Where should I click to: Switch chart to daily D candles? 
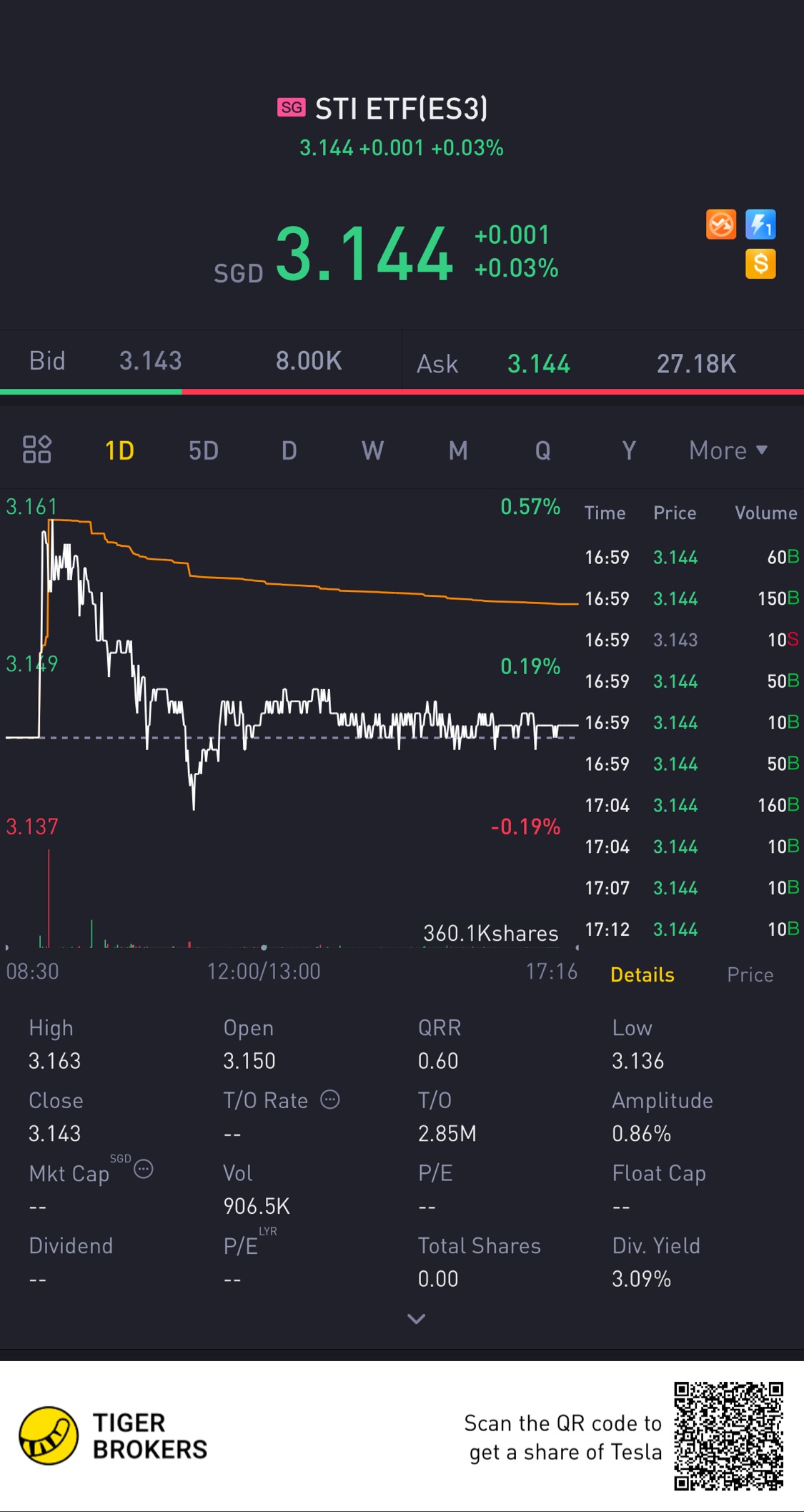tap(289, 450)
